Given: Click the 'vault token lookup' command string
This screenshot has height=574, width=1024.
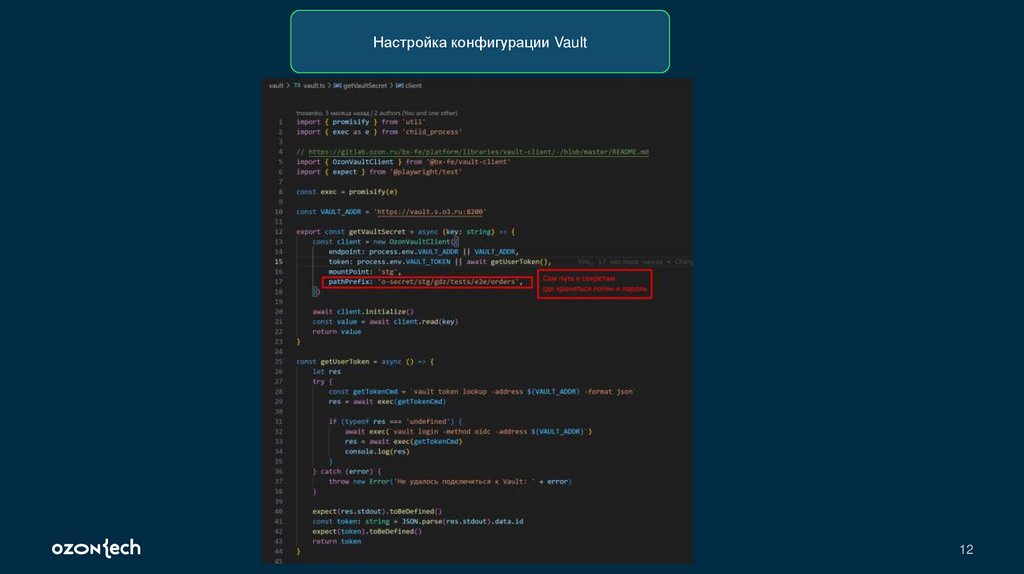Looking at the screenshot, I should tap(523, 392).
